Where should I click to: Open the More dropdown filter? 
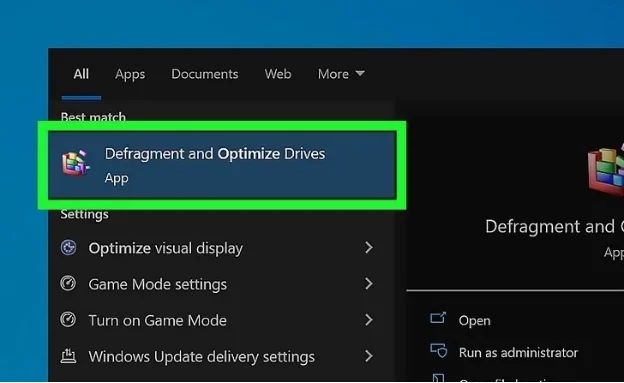[341, 74]
